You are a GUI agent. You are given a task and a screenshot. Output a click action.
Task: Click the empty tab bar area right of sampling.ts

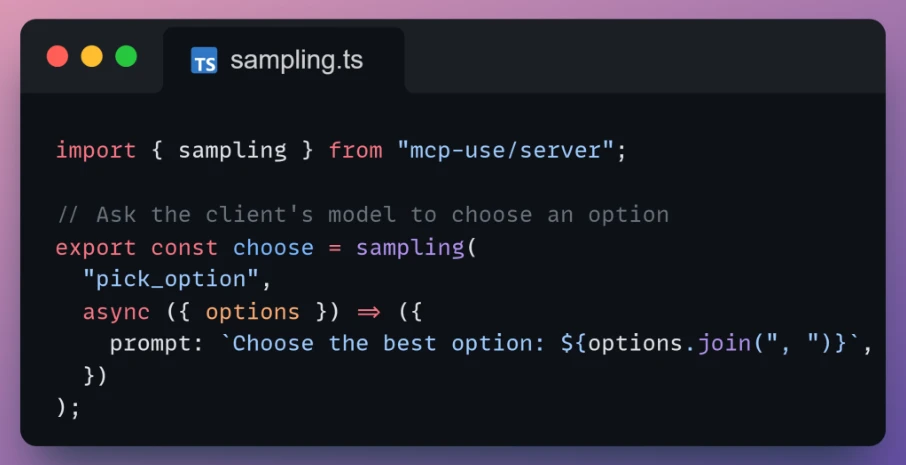coord(644,60)
